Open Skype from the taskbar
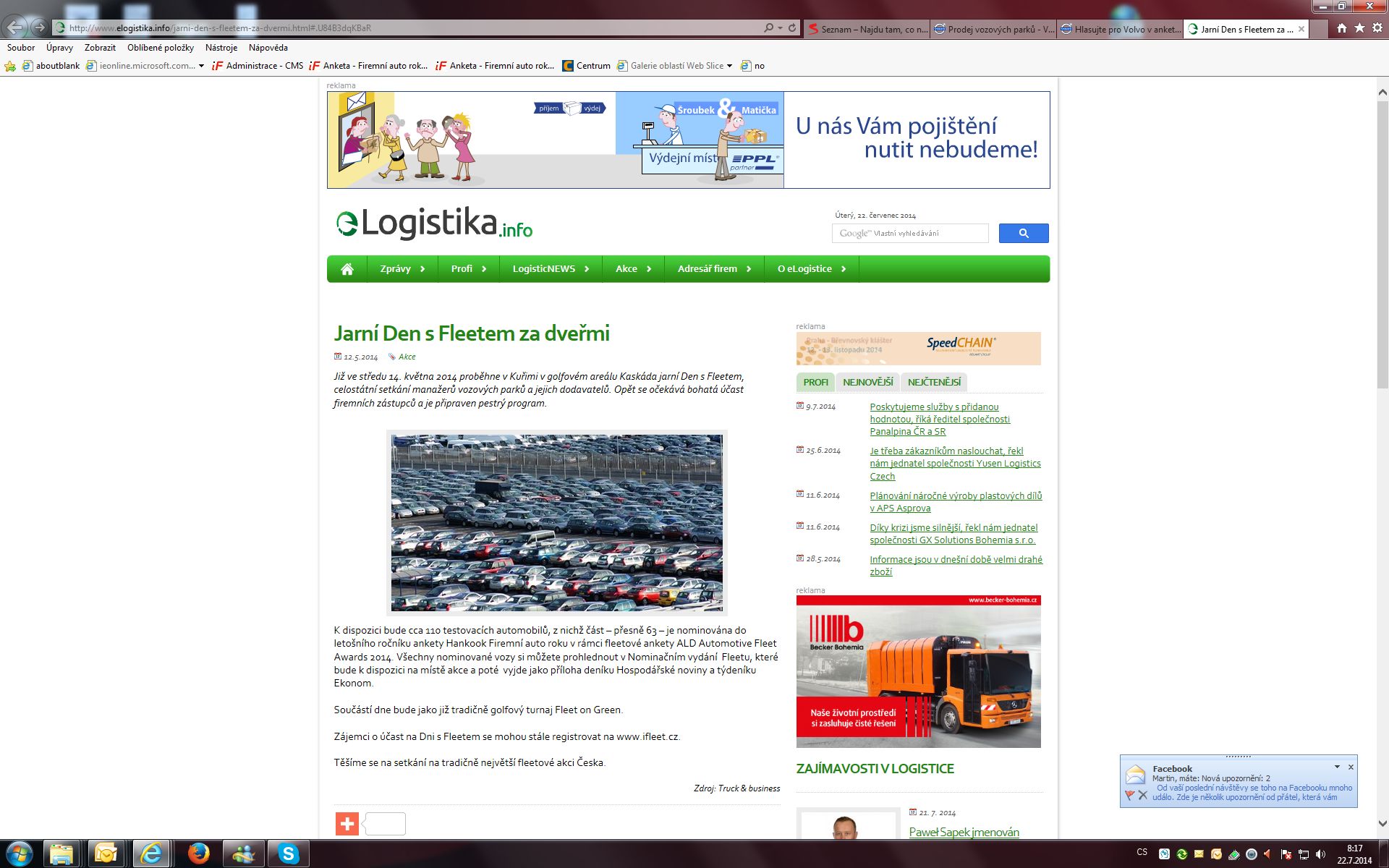Image resolution: width=1389 pixels, height=868 pixels. tap(288, 854)
